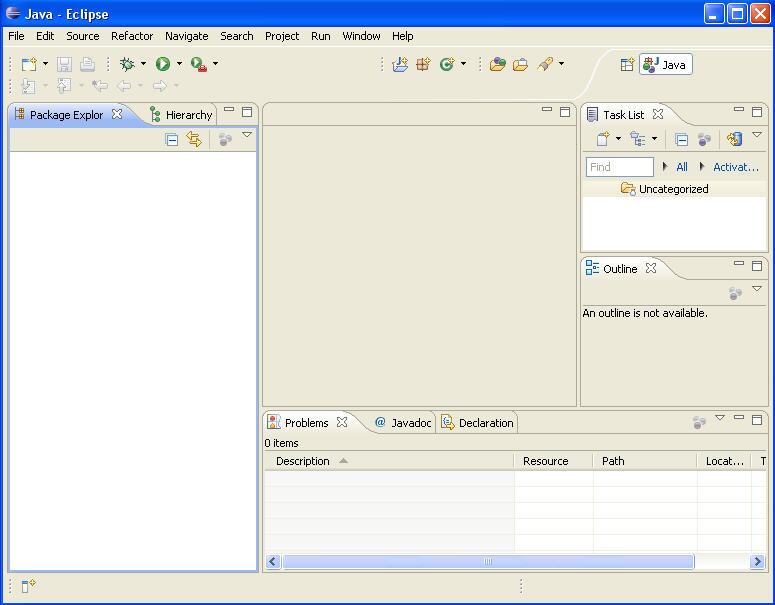The width and height of the screenshot is (775, 605).
Task: Switch to the Declaration tab
Action: [x=477, y=423]
